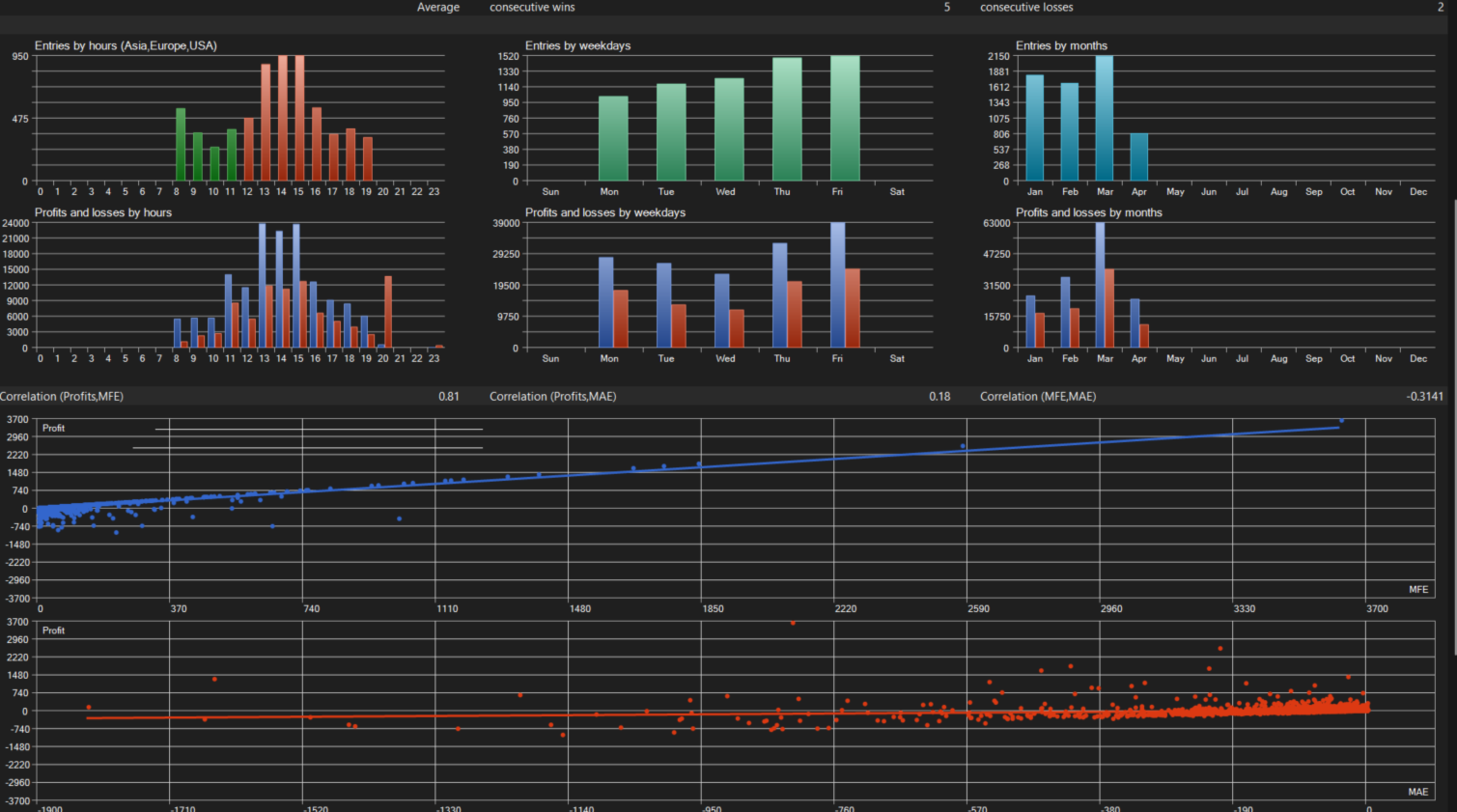Click the Entries by hours (Asia,Europe,USA) title
The height and width of the screenshot is (812, 1457).
126,45
